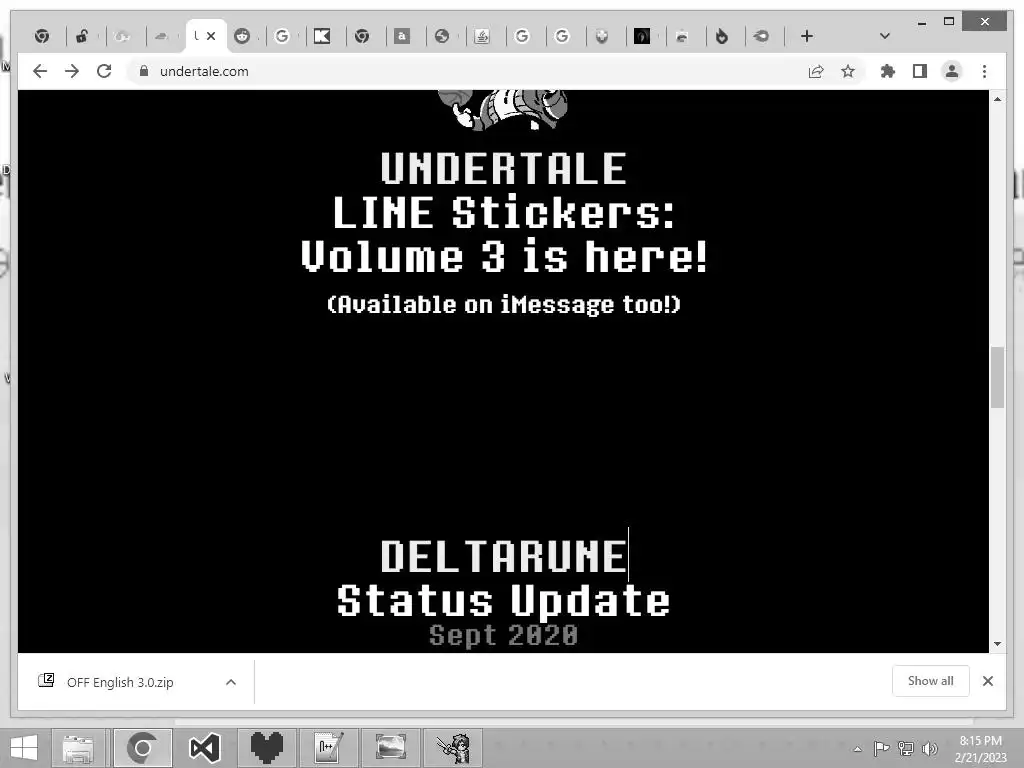Click the character artwork at page top

502,109
